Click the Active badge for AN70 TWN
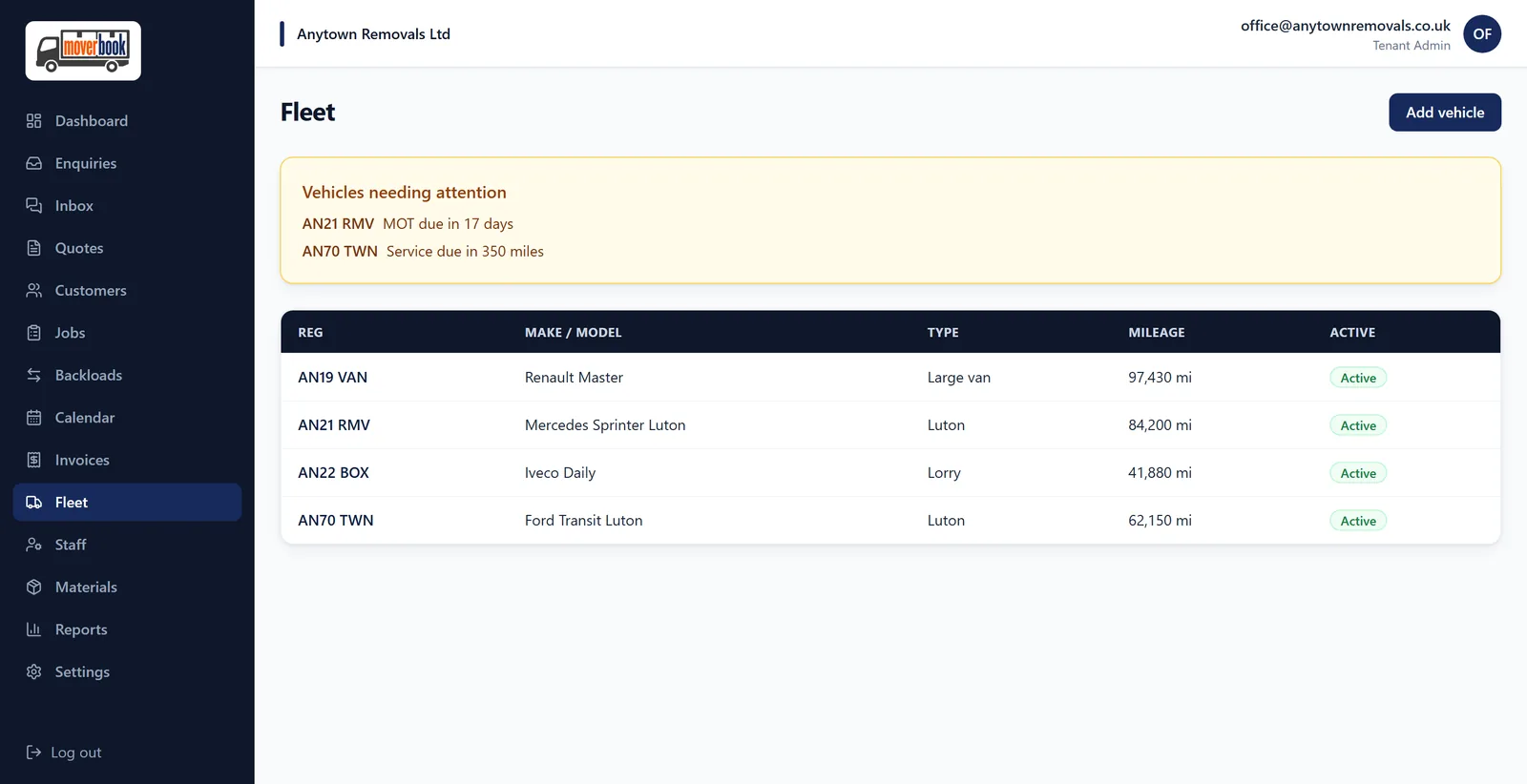 tap(1358, 521)
